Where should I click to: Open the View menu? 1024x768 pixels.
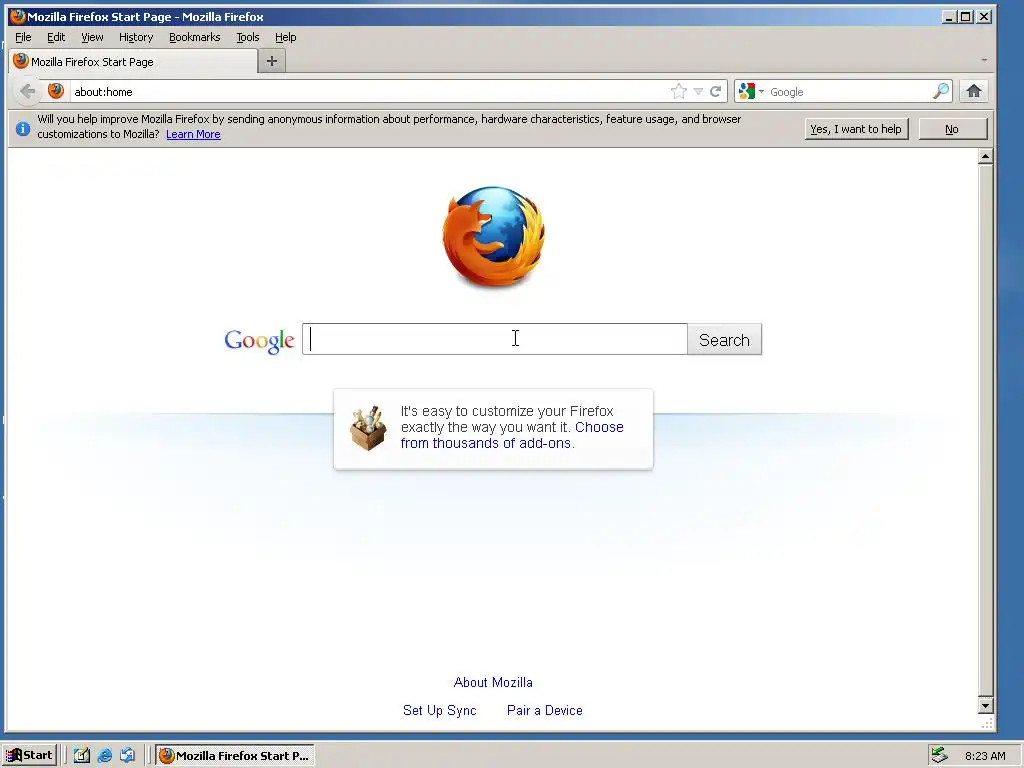coord(92,37)
